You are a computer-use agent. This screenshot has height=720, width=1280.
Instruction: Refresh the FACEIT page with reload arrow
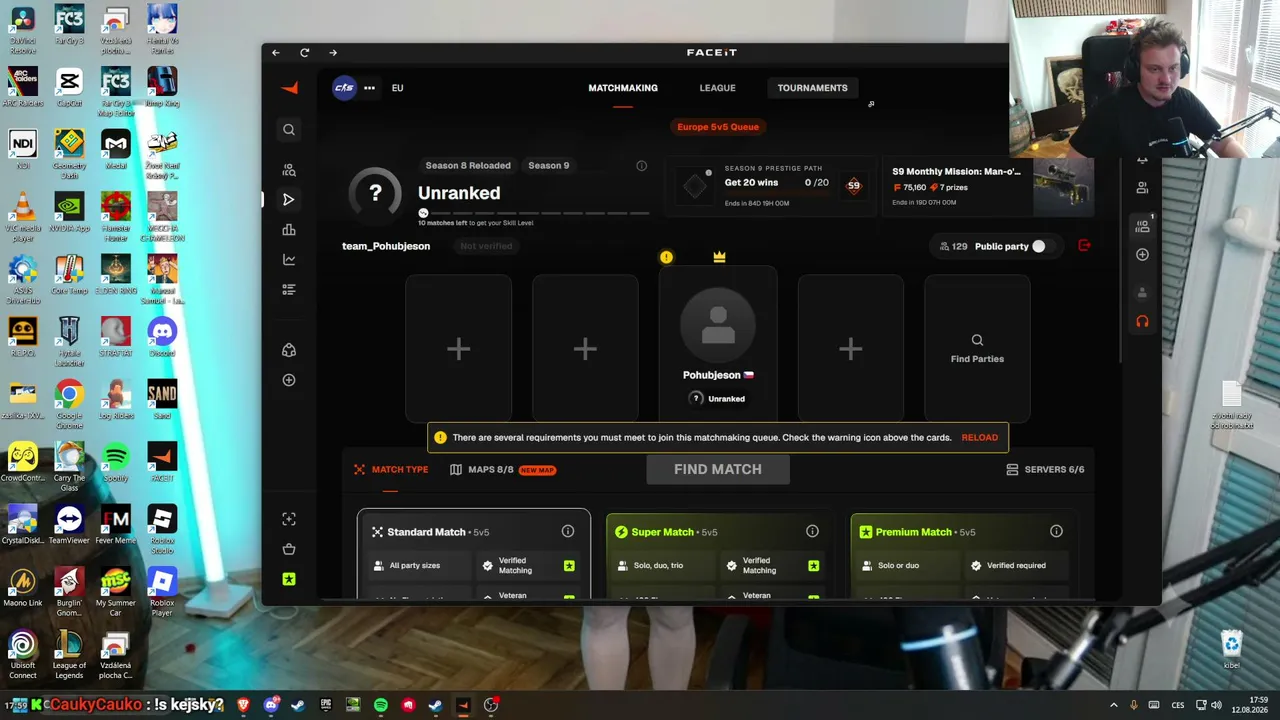(x=305, y=53)
